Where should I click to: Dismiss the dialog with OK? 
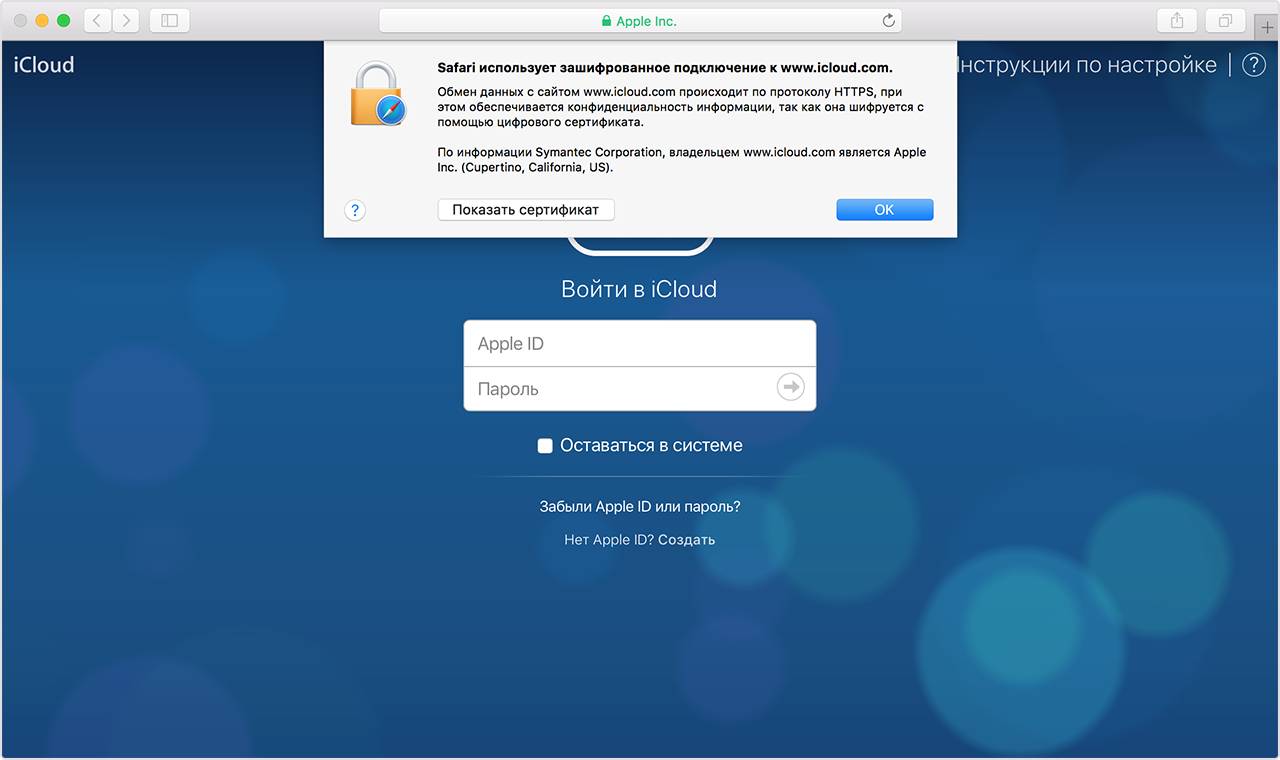(x=884, y=209)
